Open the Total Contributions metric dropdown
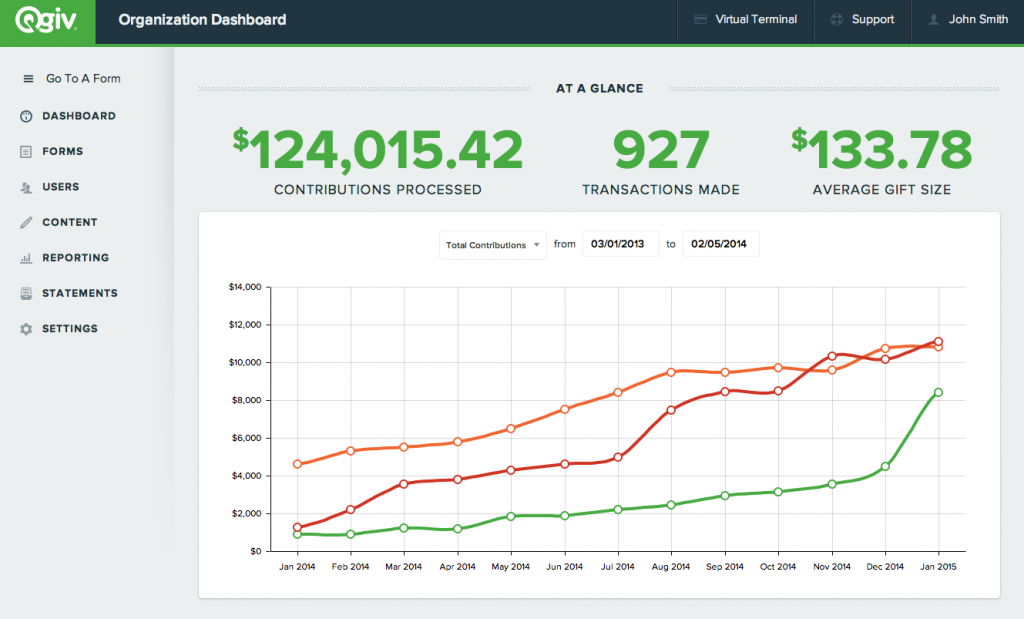The image size is (1024, 619). pos(492,244)
